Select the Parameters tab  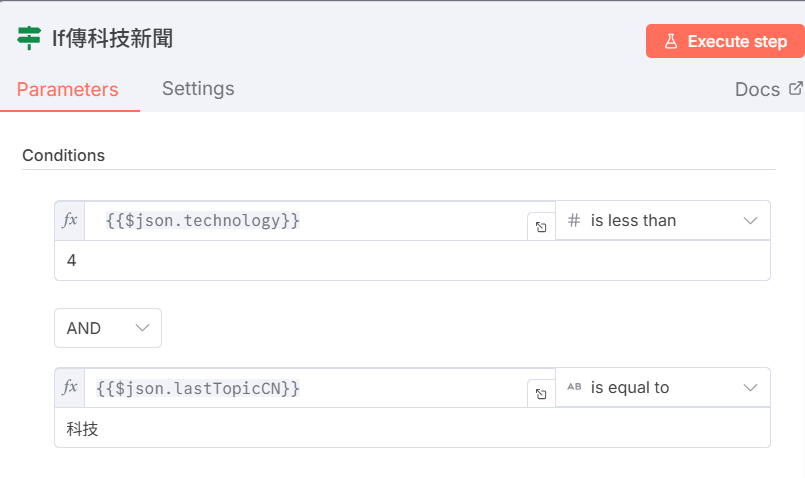pos(68,89)
